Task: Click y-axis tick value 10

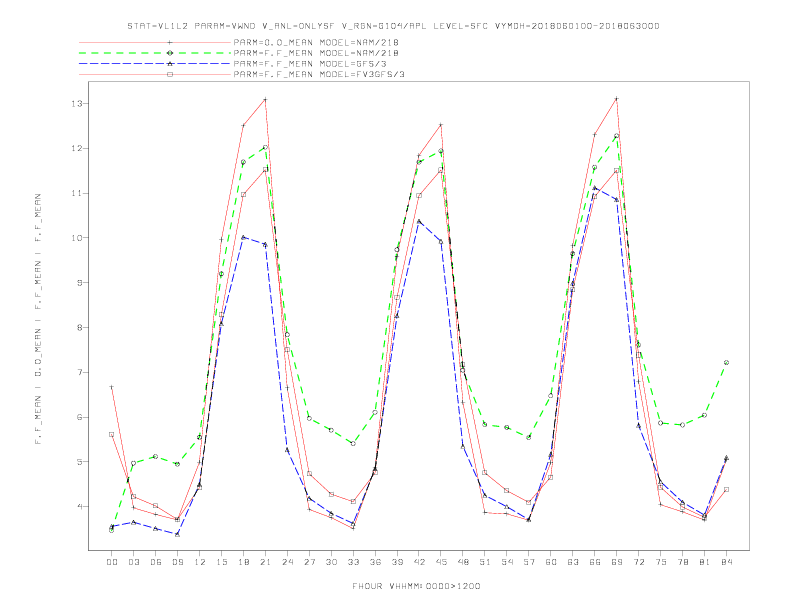Action: 76,238
